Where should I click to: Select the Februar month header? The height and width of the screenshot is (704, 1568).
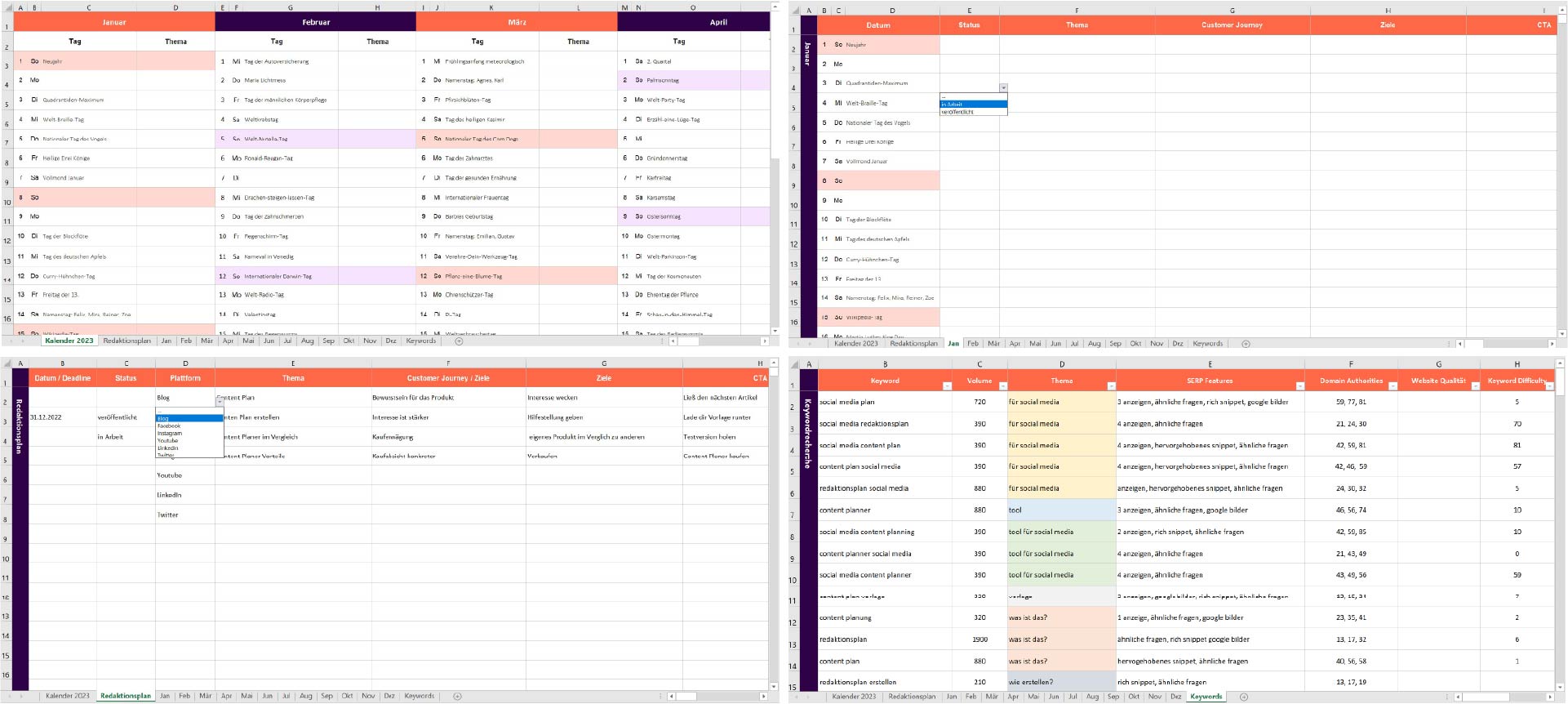[x=316, y=22]
